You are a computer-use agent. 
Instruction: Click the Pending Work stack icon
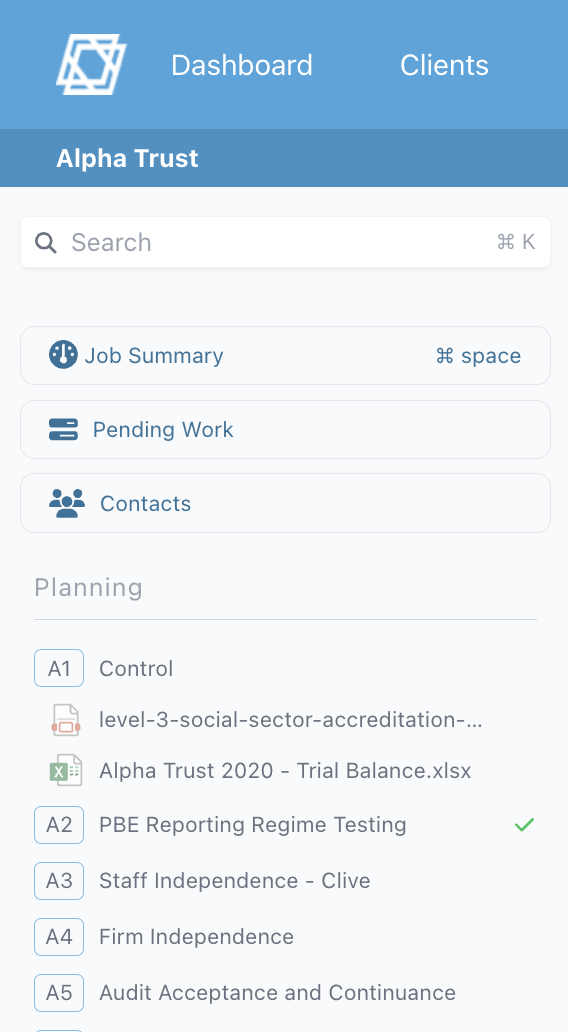click(x=63, y=429)
